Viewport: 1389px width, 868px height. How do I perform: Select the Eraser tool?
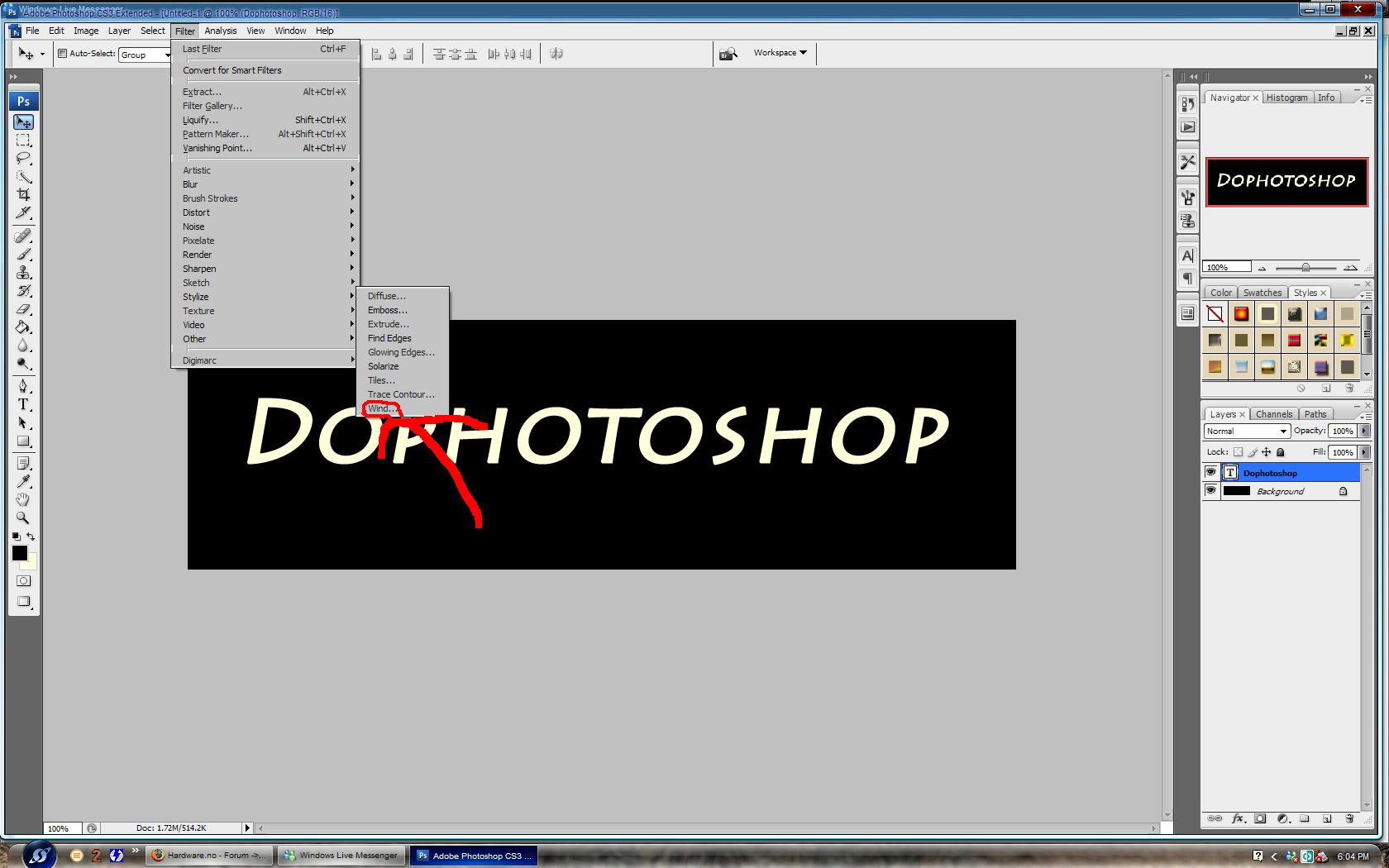coord(23,309)
